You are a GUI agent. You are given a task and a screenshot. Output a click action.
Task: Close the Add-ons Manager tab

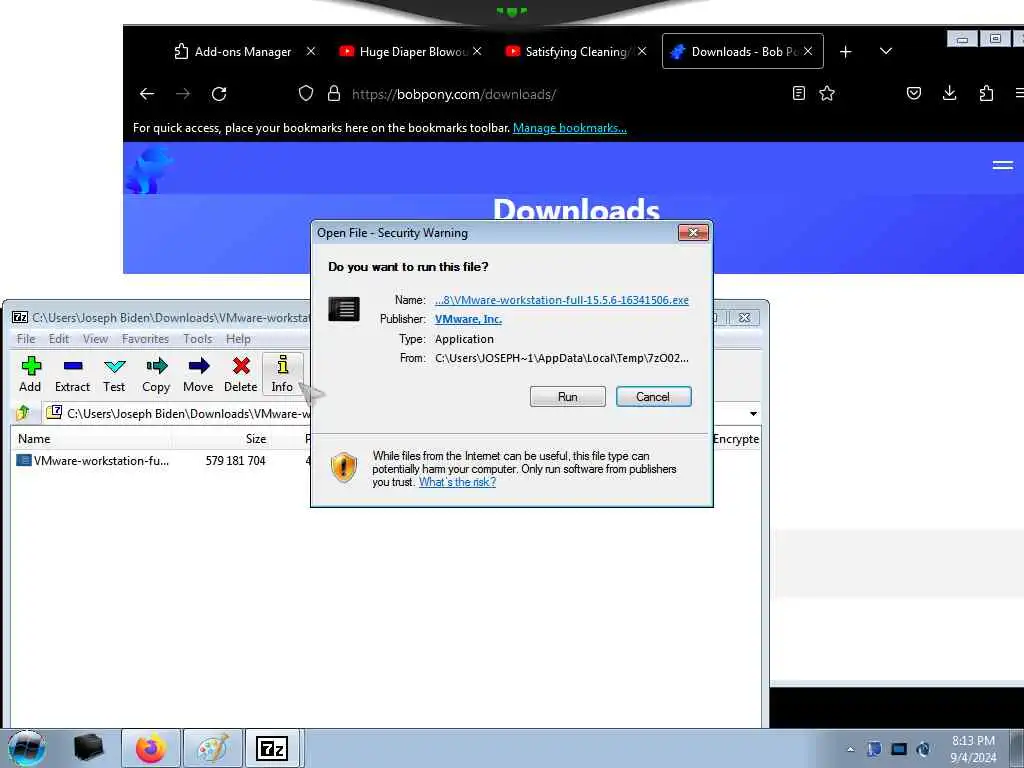pyautogui.click(x=311, y=51)
